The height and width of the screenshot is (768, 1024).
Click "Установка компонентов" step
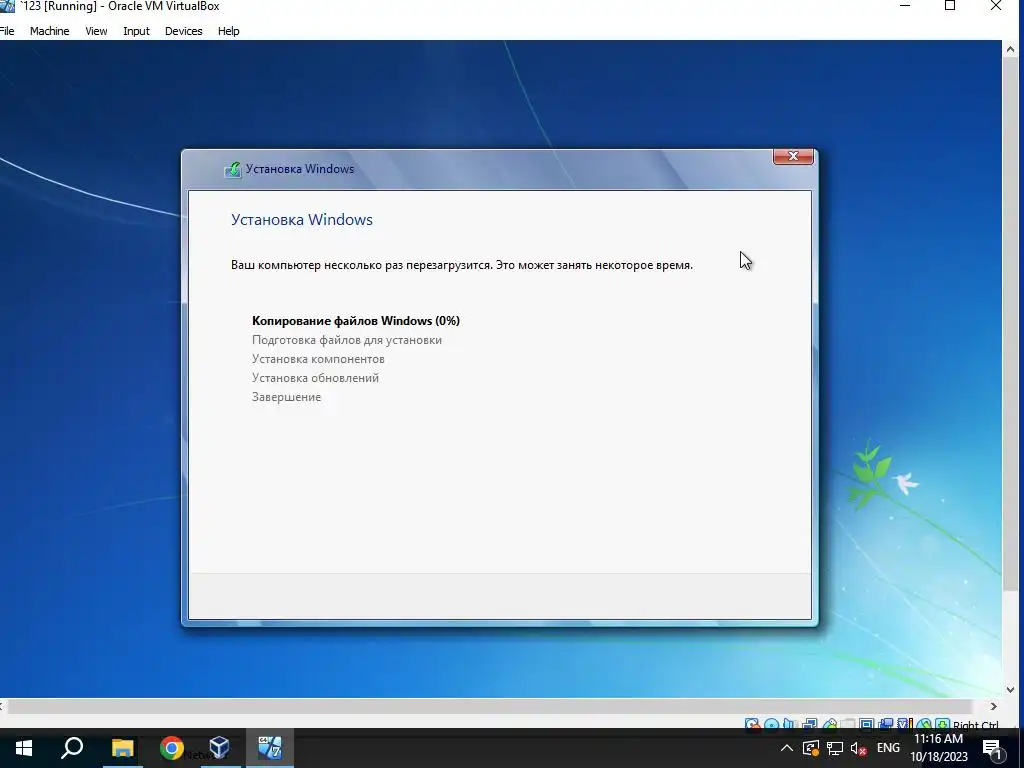pos(318,359)
